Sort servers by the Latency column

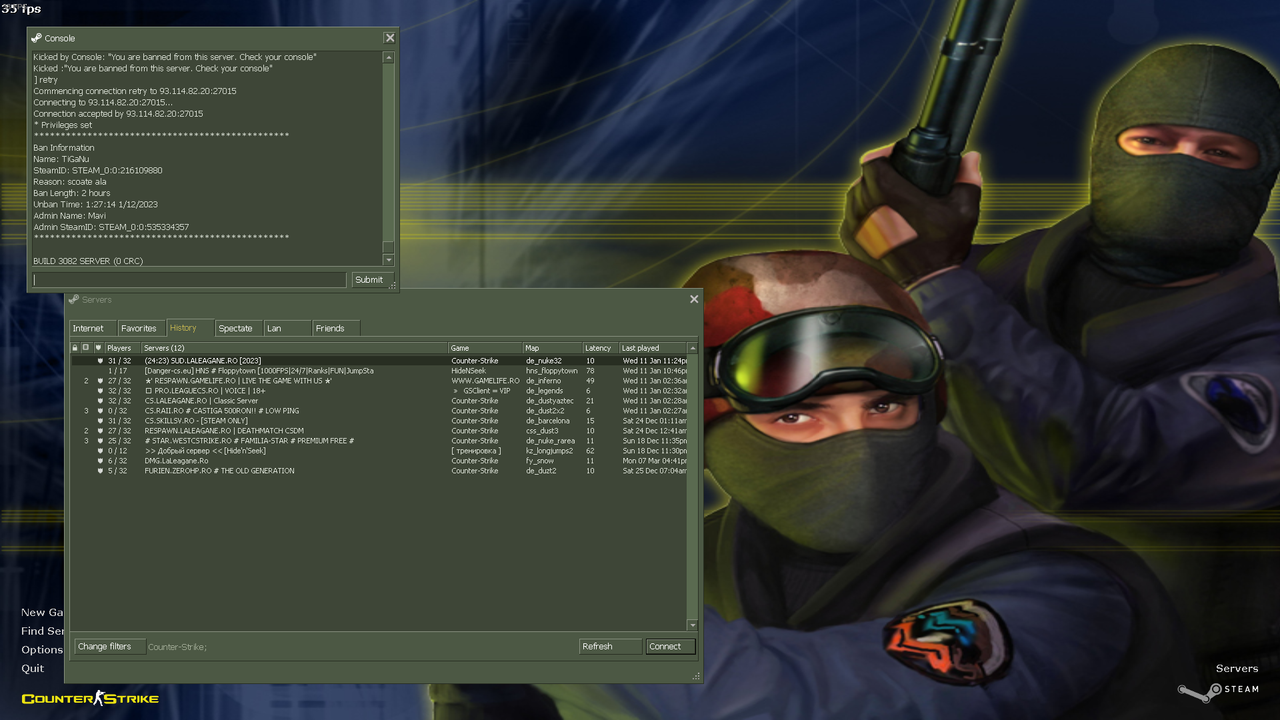(600, 348)
